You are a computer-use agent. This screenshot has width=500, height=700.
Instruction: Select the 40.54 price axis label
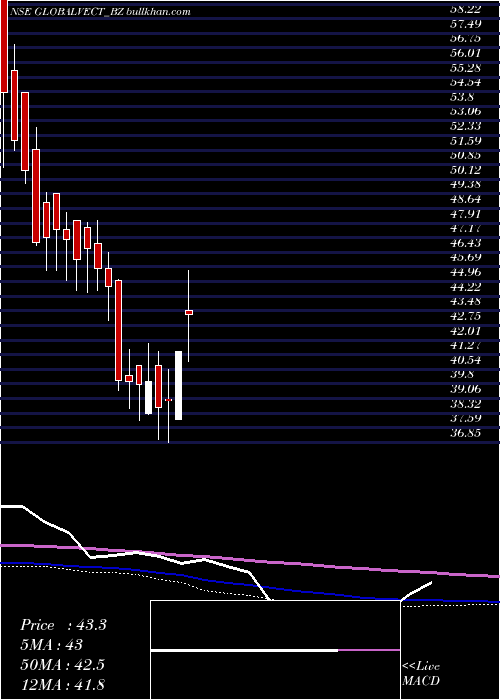[466, 360]
